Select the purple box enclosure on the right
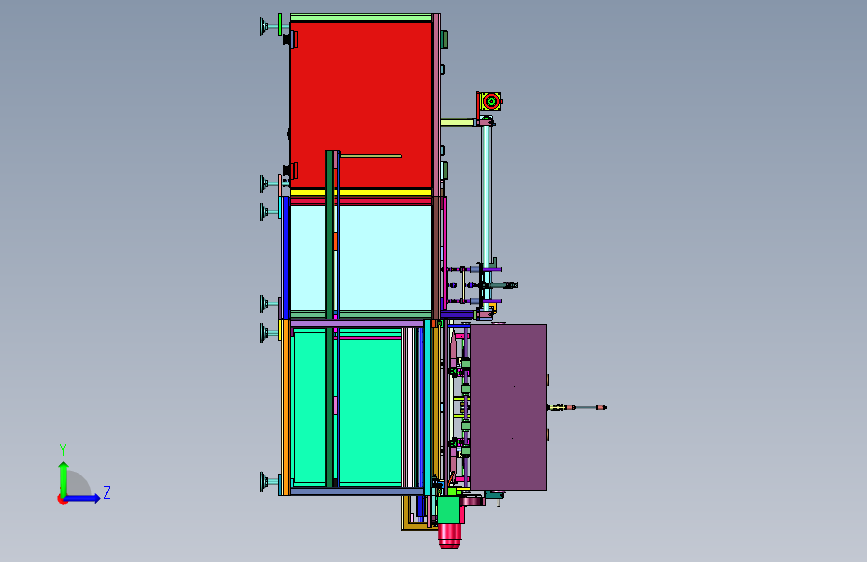This screenshot has width=867, height=562. [508, 407]
